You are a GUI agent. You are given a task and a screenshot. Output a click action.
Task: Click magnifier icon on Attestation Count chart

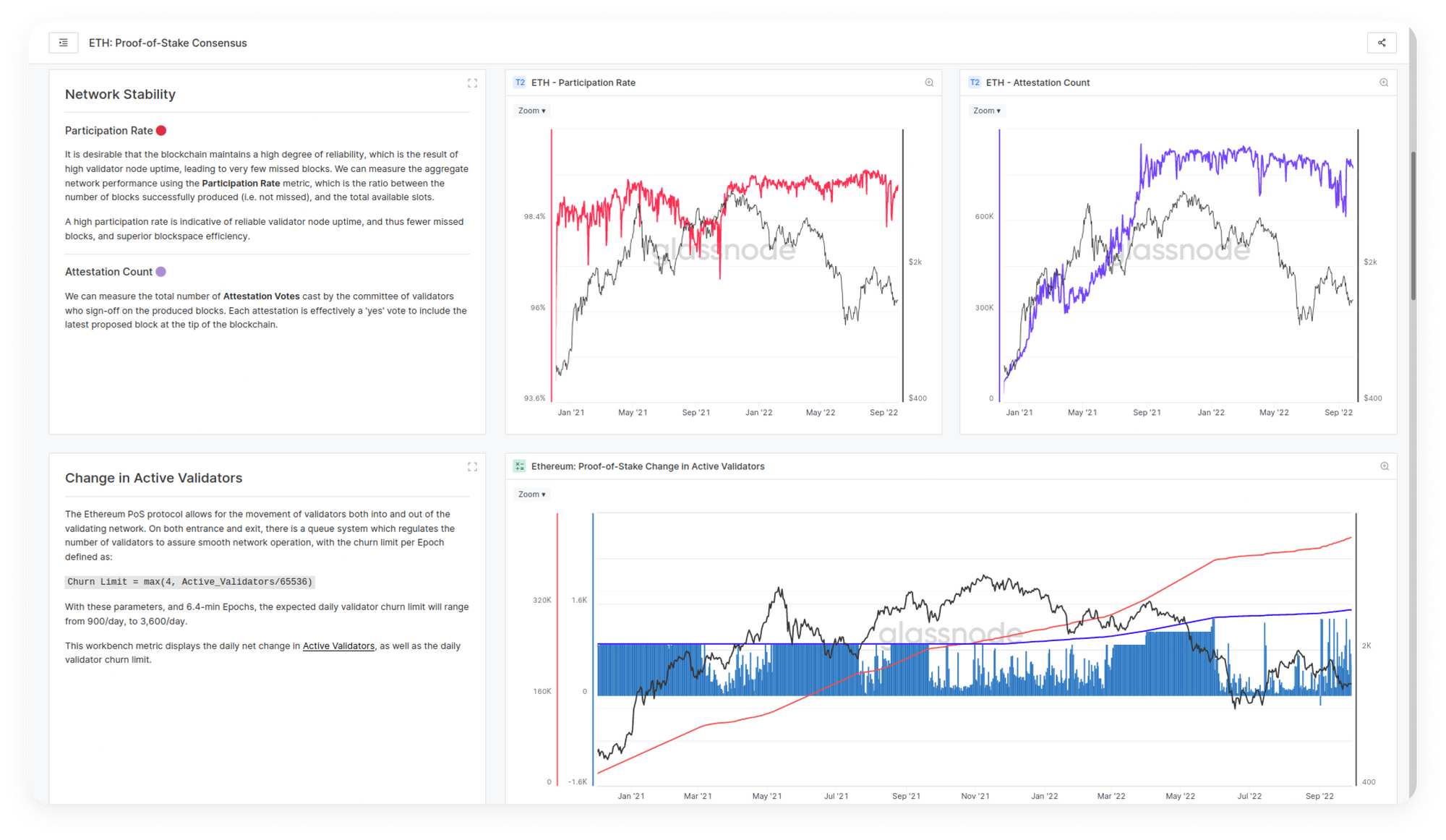pyautogui.click(x=1384, y=82)
